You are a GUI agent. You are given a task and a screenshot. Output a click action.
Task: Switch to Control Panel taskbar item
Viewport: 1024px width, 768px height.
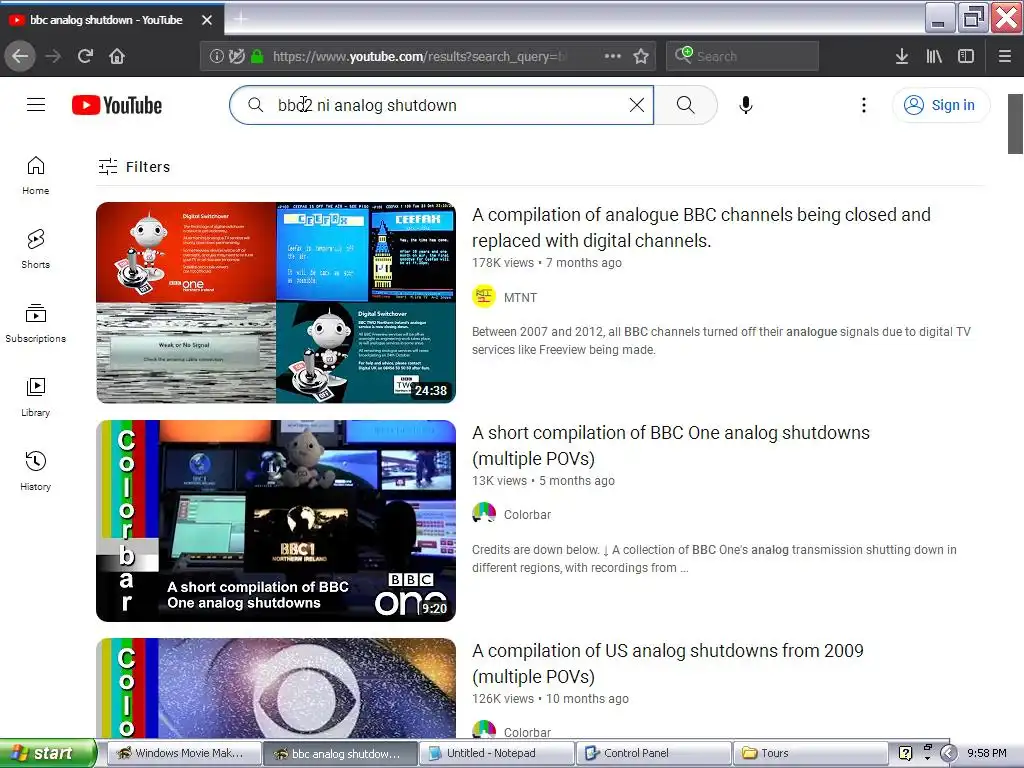coord(653,753)
